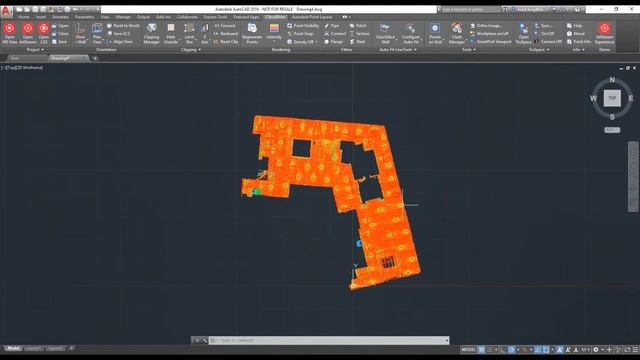
Task: Choose the Steel filter tool
Action: [x=357, y=42]
